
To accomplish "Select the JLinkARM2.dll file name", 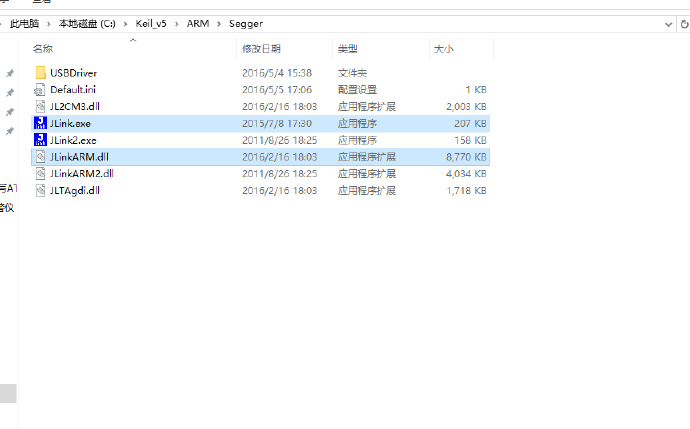I will (82, 174).
